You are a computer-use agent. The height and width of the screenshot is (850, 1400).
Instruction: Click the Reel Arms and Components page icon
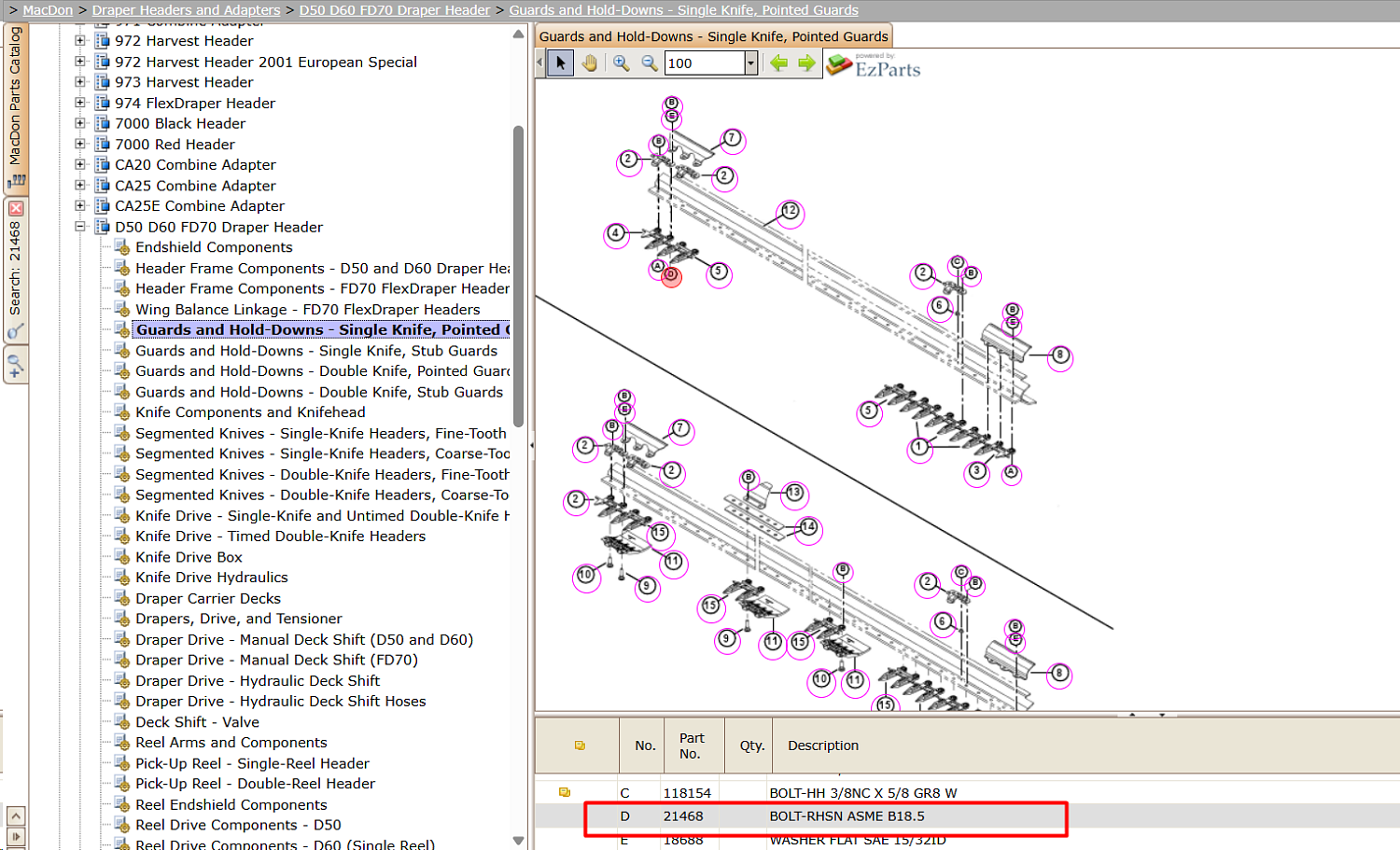point(121,743)
